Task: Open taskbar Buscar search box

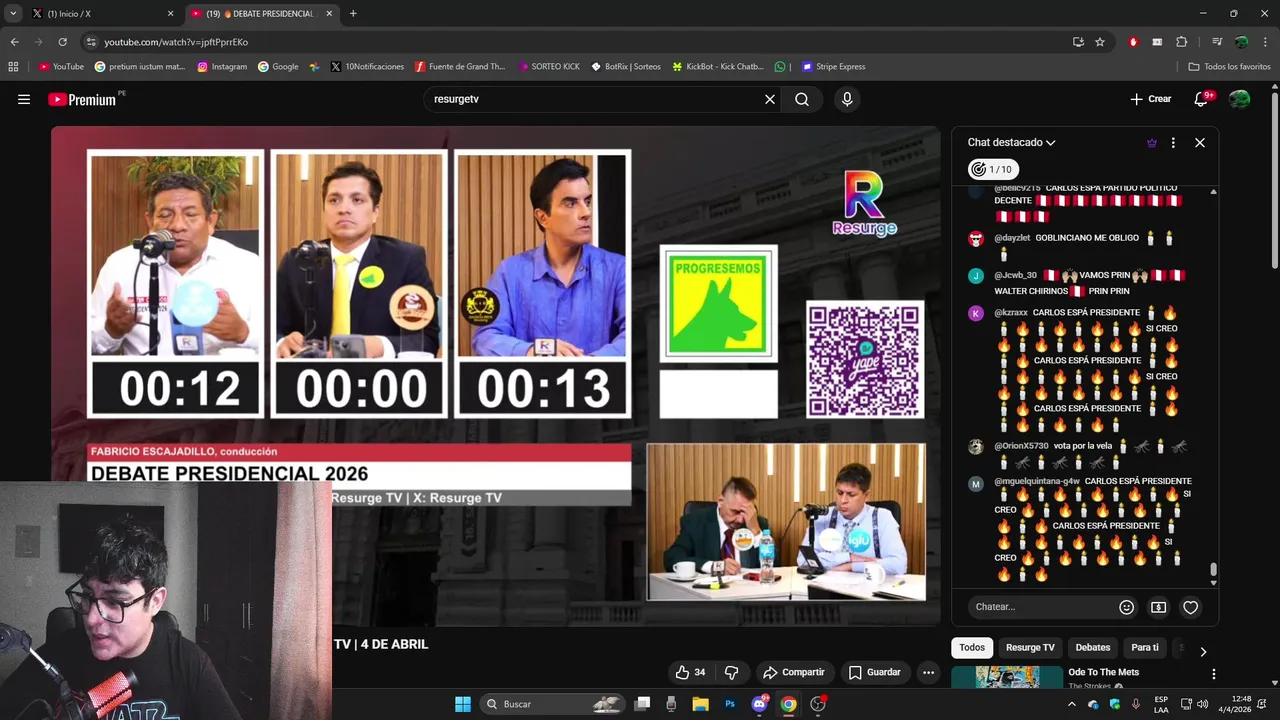Action: point(552,704)
